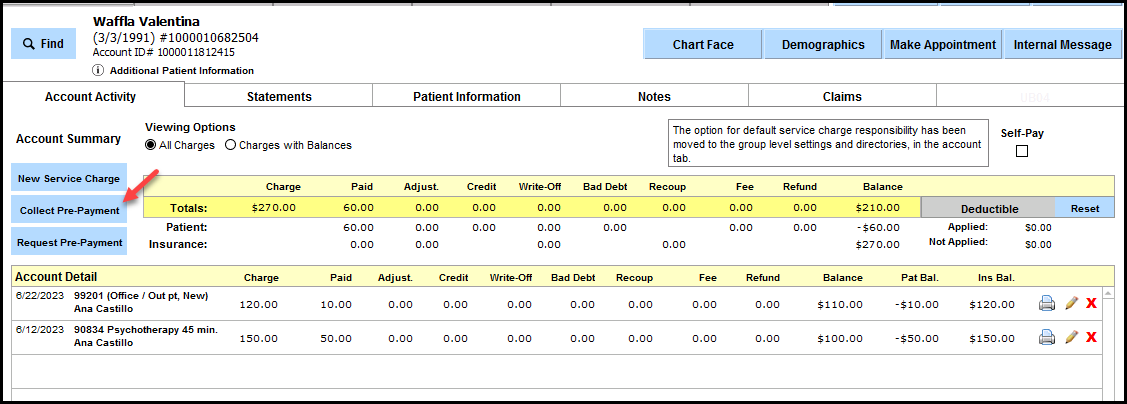Edit the 99201 charge with pencil icon

point(1071,303)
